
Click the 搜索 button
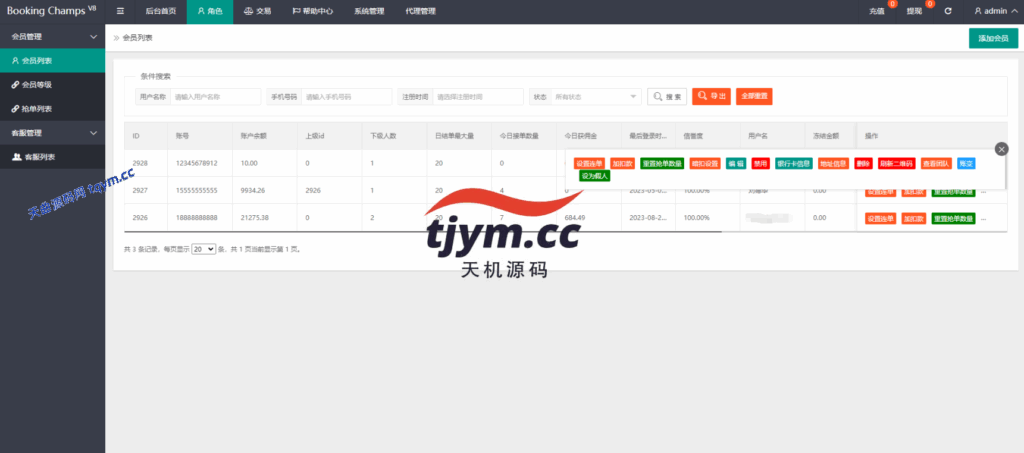pyautogui.click(x=667, y=97)
